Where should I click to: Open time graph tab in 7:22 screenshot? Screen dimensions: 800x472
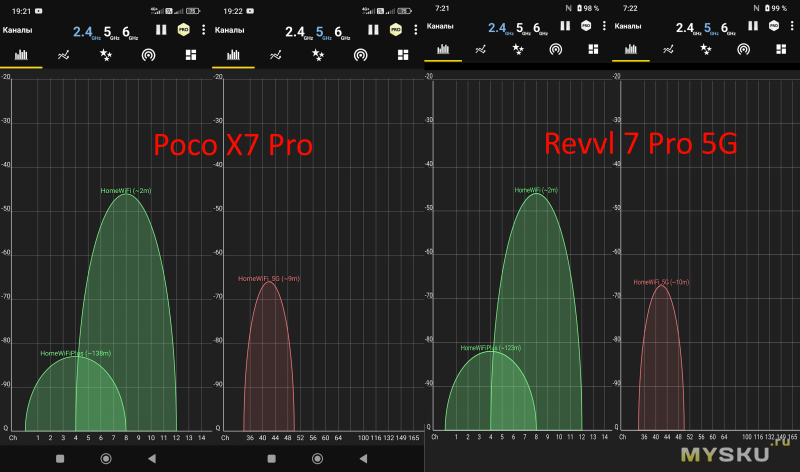click(668, 49)
